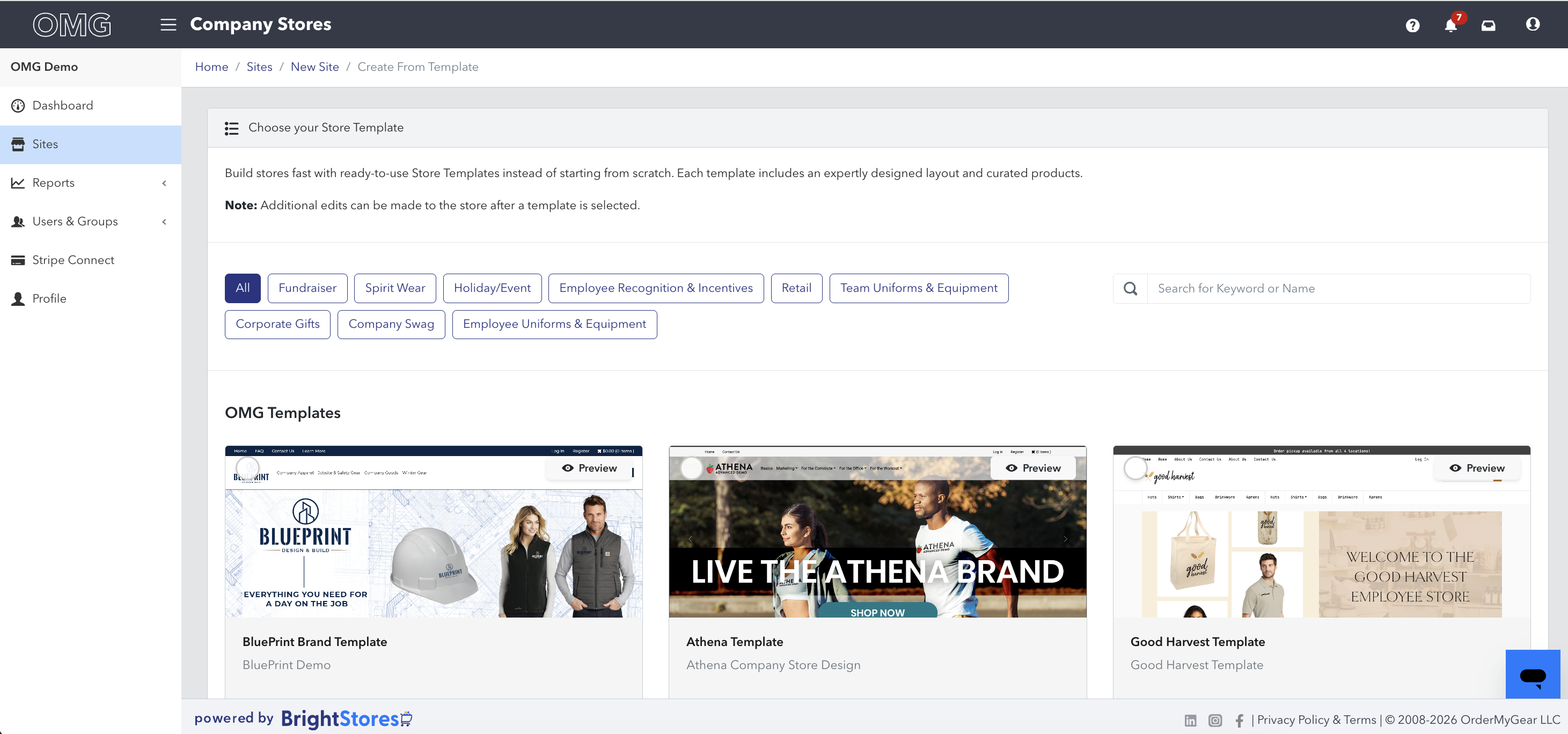This screenshot has width=1568, height=734.
Task: Click the Athena Template title
Action: point(735,642)
